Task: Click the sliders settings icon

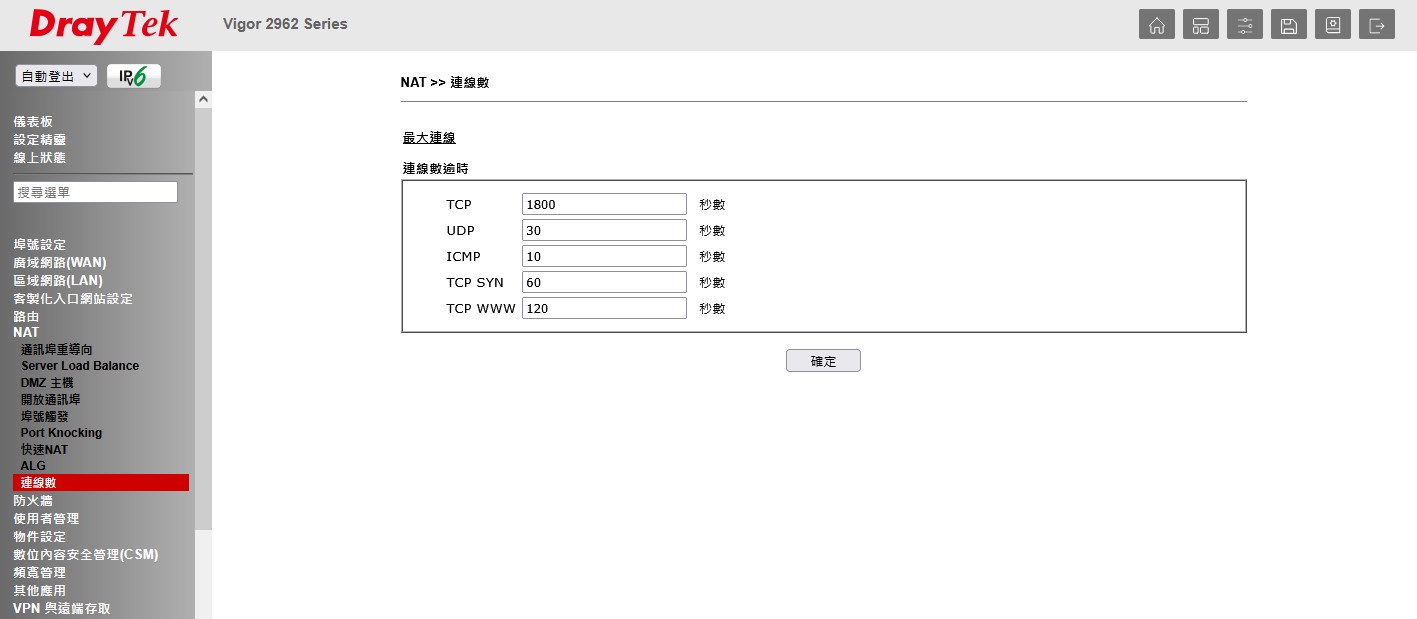Action: point(1244,25)
